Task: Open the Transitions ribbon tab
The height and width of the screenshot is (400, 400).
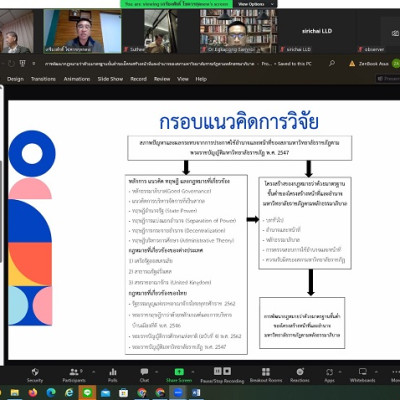Action: click(43, 79)
